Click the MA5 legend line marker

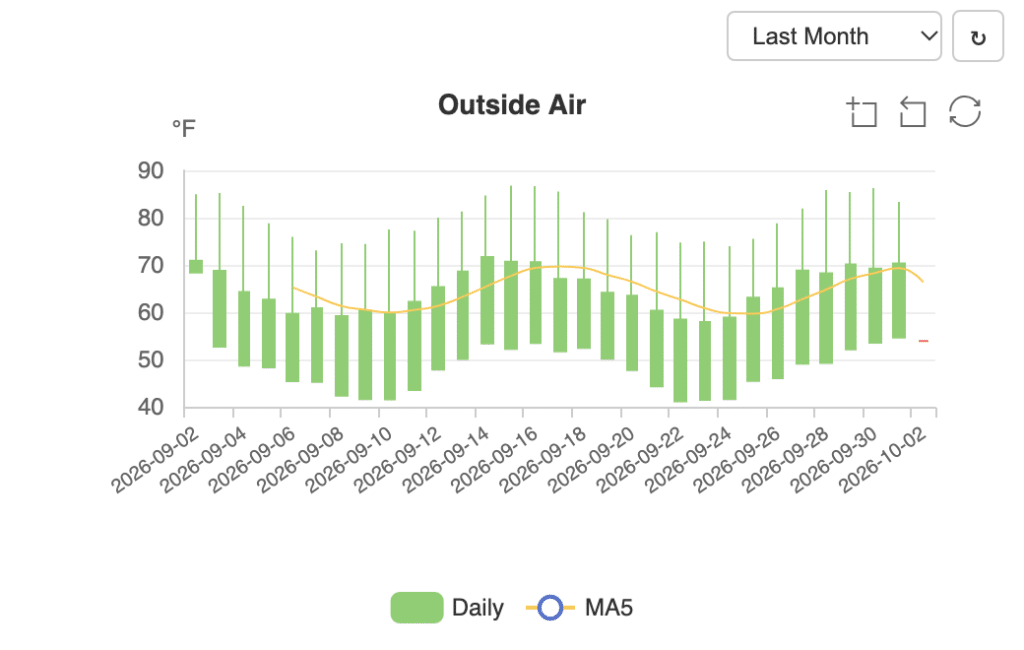pyautogui.click(x=550, y=608)
